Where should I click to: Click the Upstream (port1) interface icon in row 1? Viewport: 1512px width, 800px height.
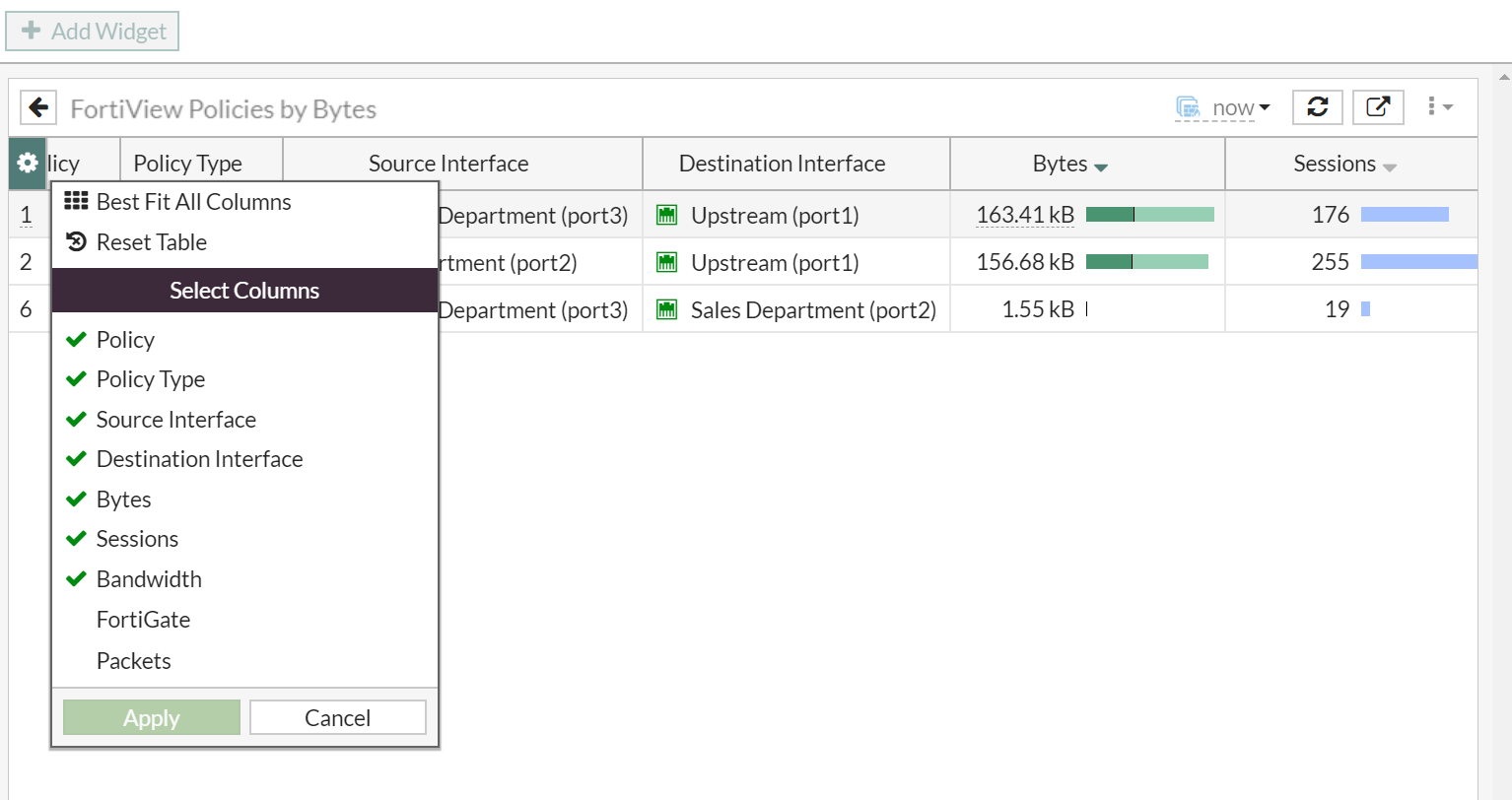[x=667, y=216]
